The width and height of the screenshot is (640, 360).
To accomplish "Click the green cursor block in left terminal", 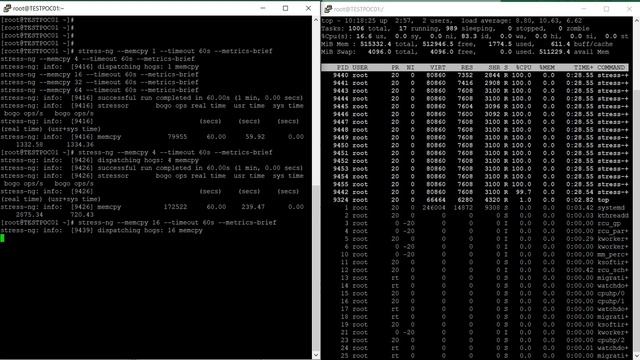I will (2, 238).
